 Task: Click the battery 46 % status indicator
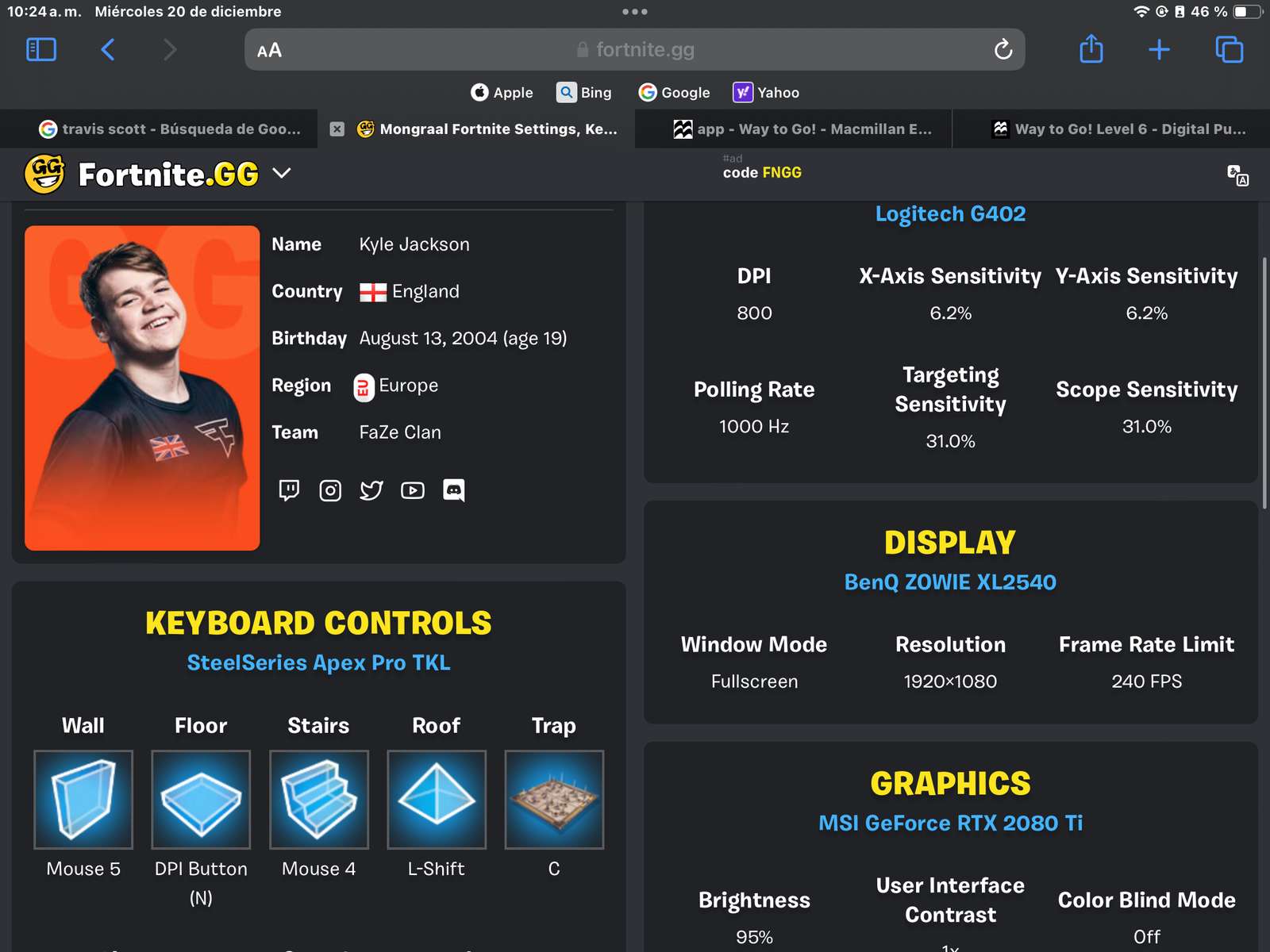[x=1225, y=11]
